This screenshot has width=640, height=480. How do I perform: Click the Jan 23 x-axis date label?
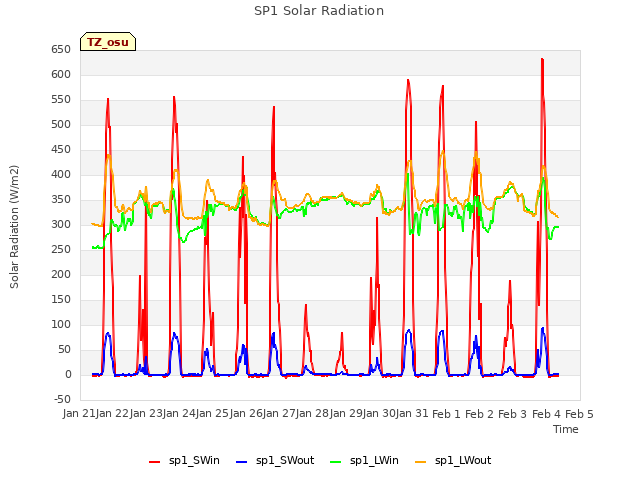coord(146,414)
